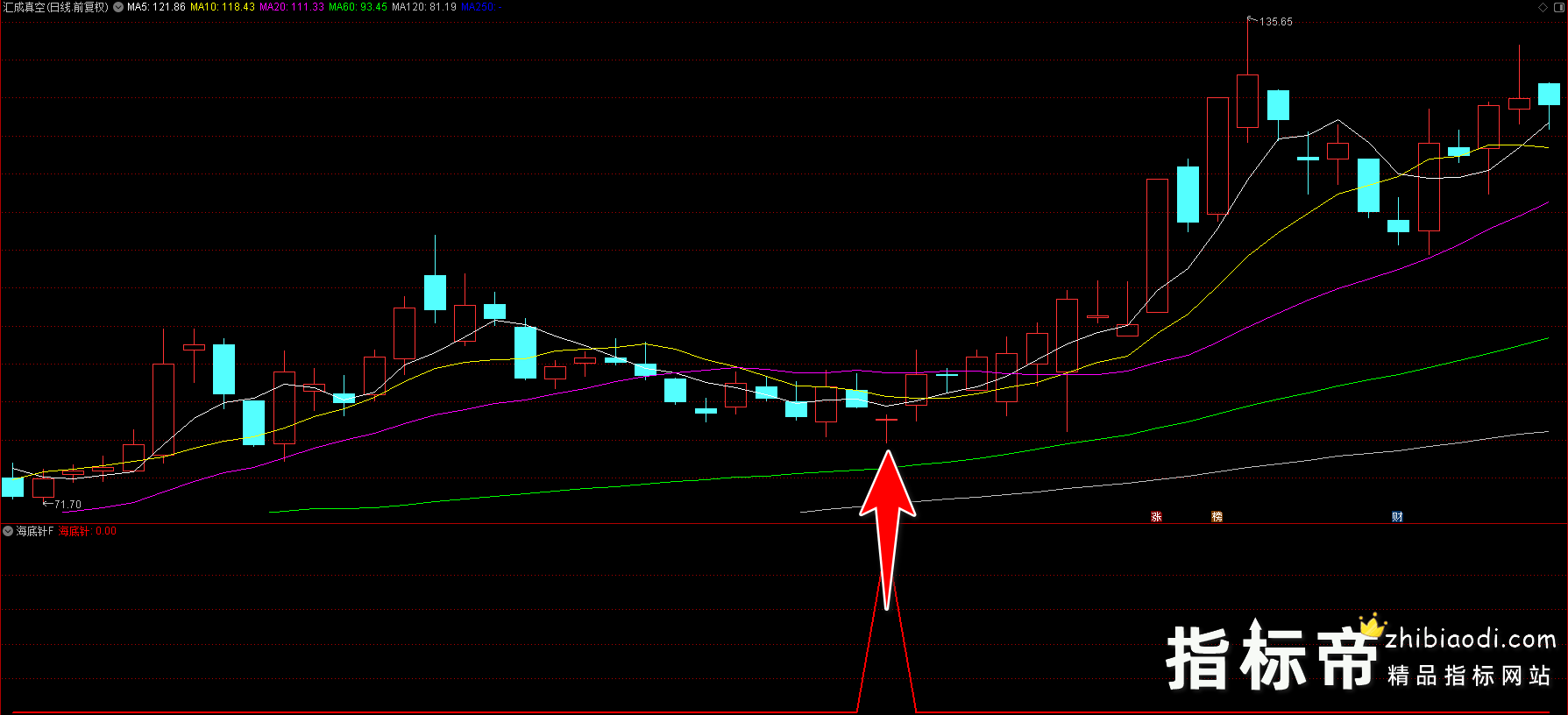Select the magenta MA20 label

point(292,7)
